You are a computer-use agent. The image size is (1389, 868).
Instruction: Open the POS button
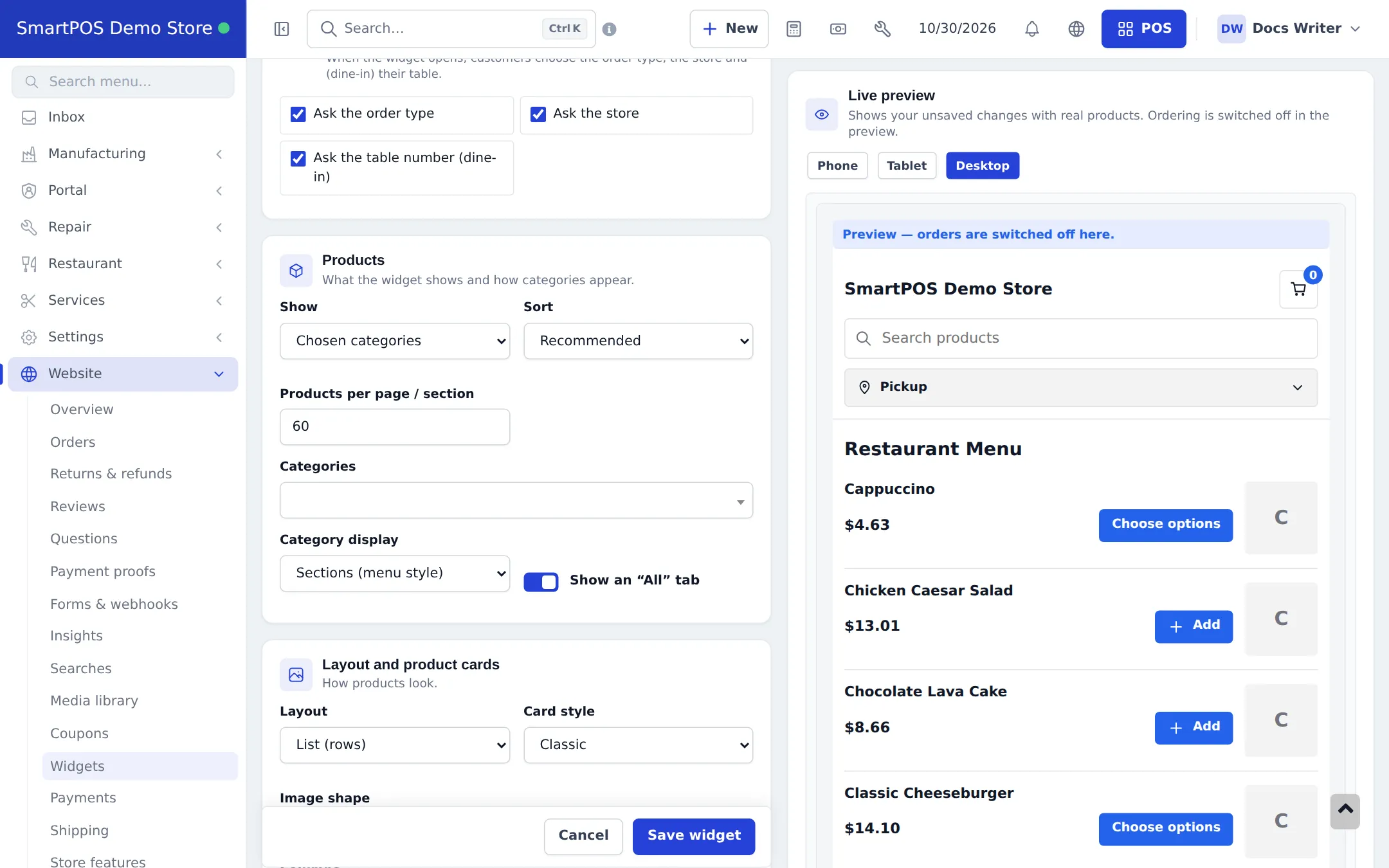pos(1143,29)
